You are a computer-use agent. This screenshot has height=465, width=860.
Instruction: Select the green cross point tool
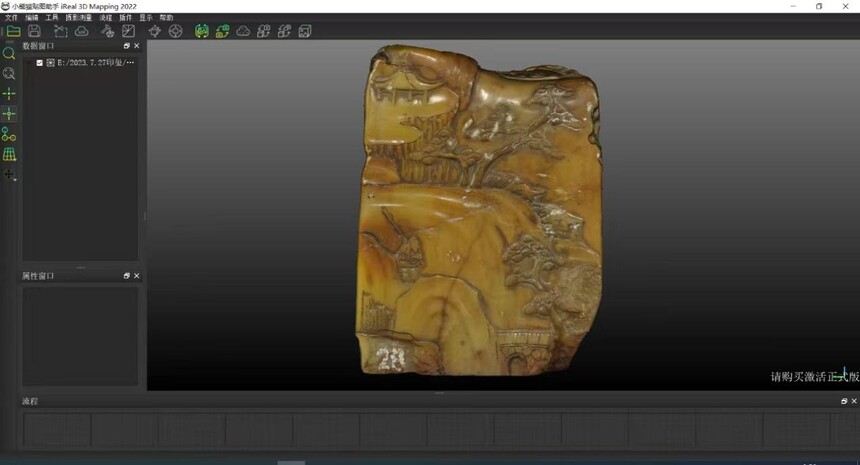click(9, 94)
